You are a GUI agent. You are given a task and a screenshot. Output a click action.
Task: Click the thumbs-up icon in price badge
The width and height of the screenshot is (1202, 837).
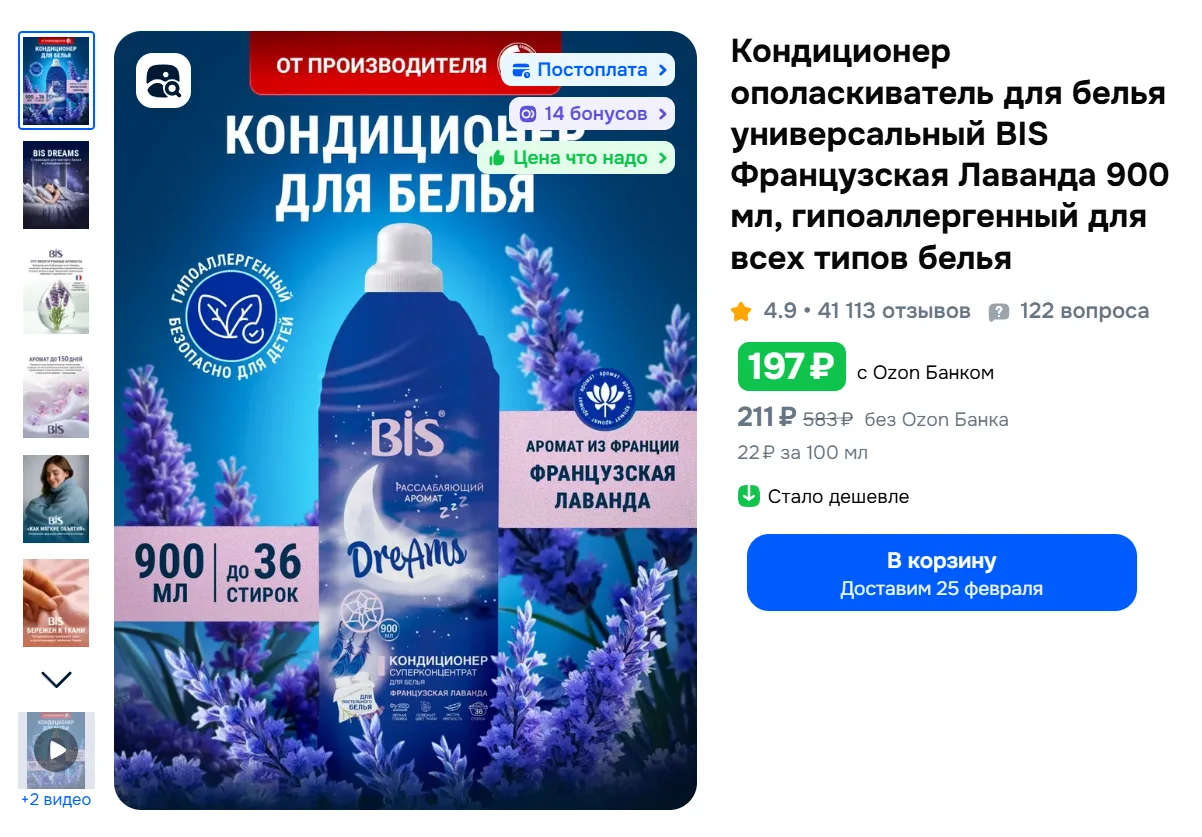coord(497,158)
